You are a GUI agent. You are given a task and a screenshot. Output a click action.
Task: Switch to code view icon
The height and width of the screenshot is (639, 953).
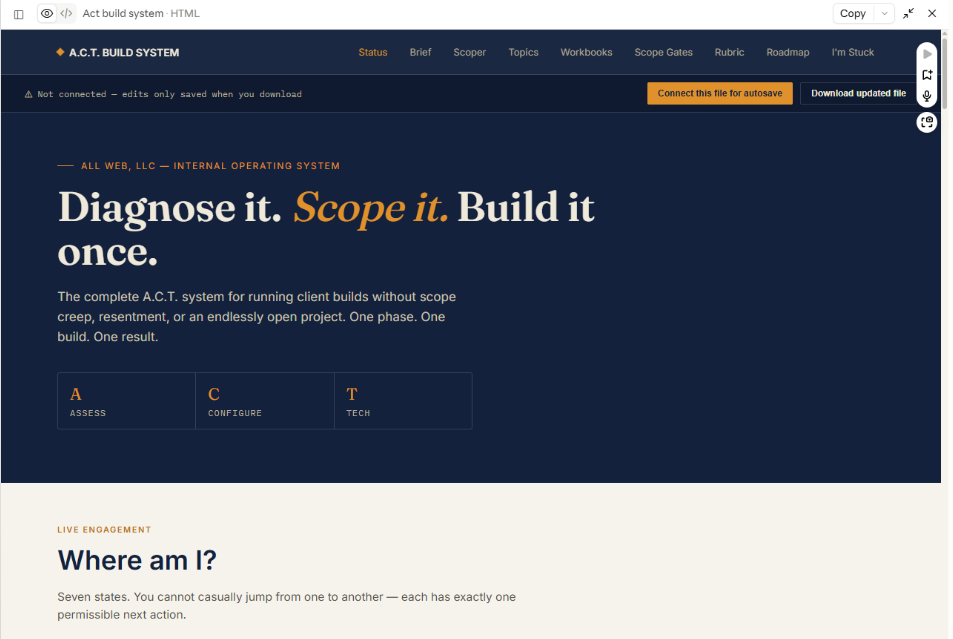tap(66, 13)
